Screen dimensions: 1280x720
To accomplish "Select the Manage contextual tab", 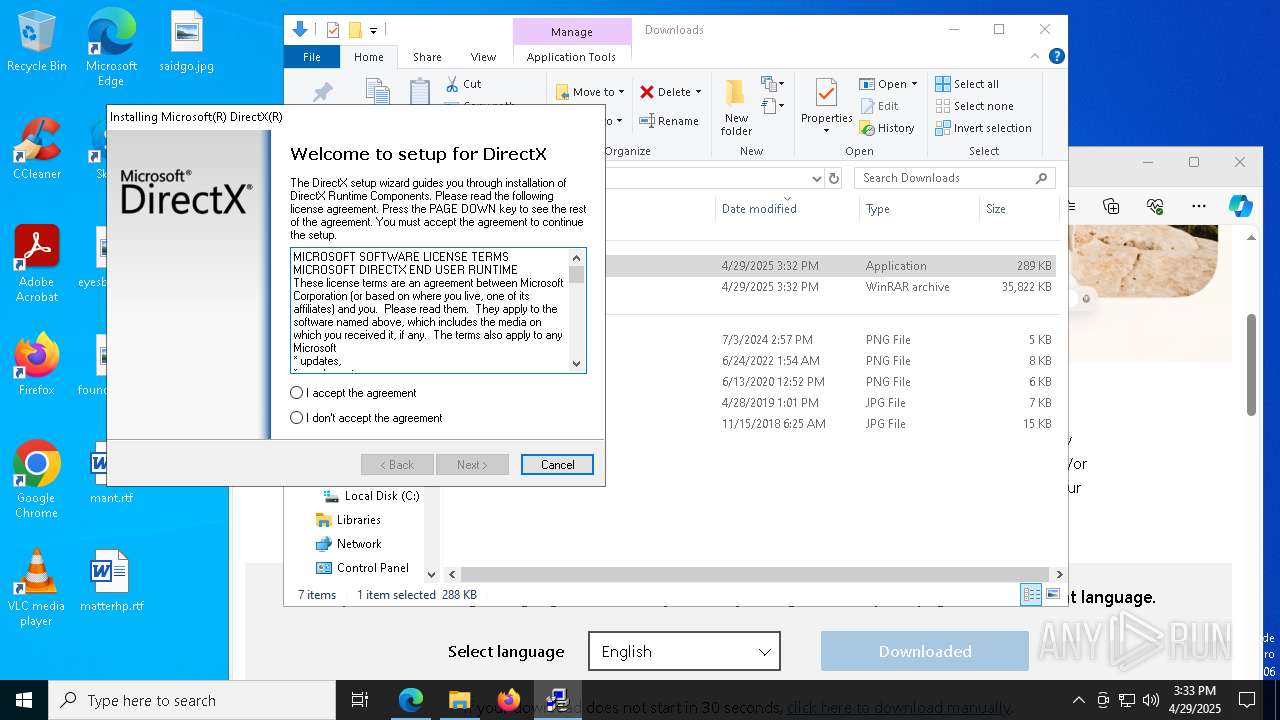I will 571,32.
